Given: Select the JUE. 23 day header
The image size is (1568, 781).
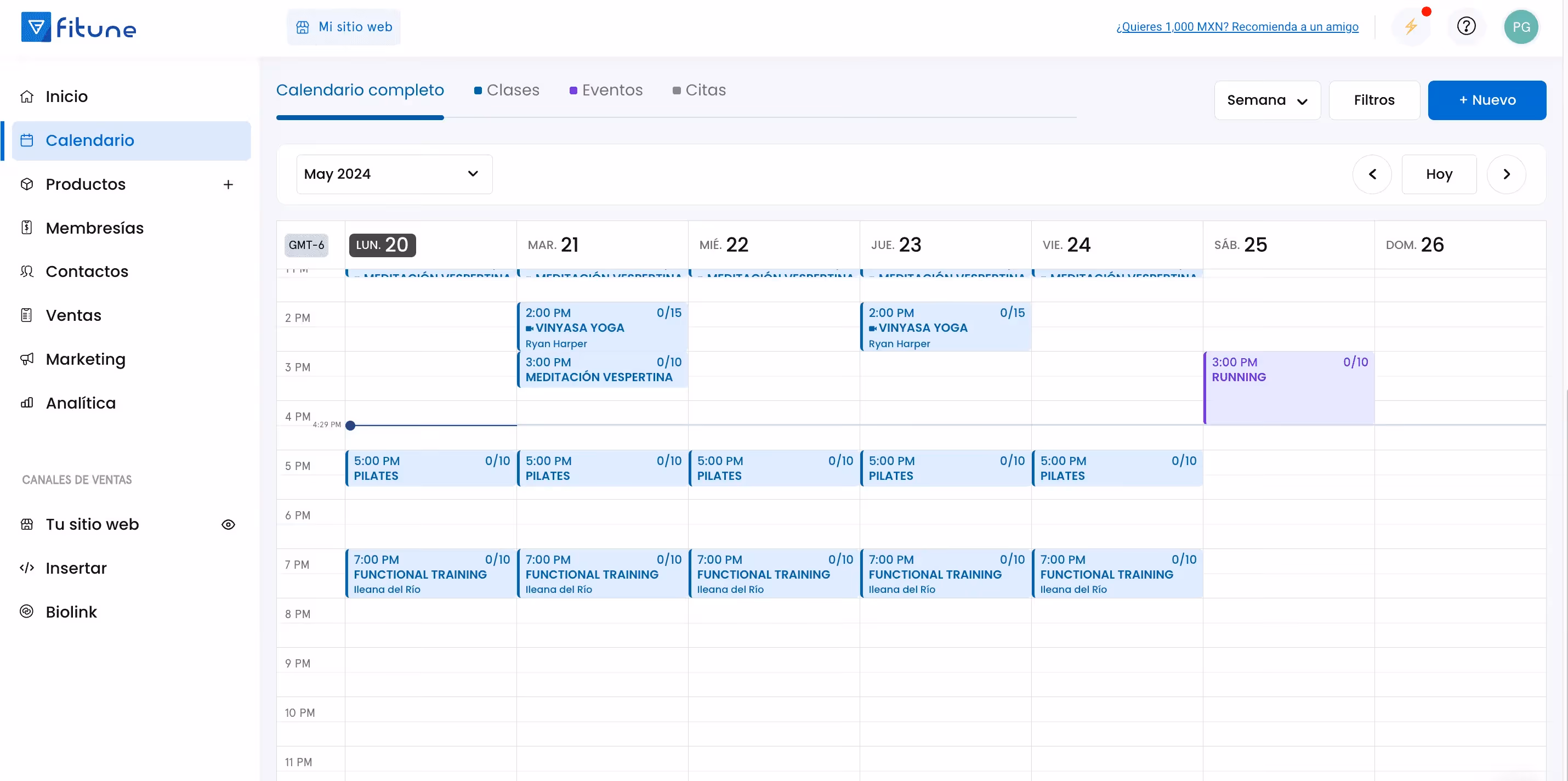Looking at the screenshot, I should tap(896, 245).
